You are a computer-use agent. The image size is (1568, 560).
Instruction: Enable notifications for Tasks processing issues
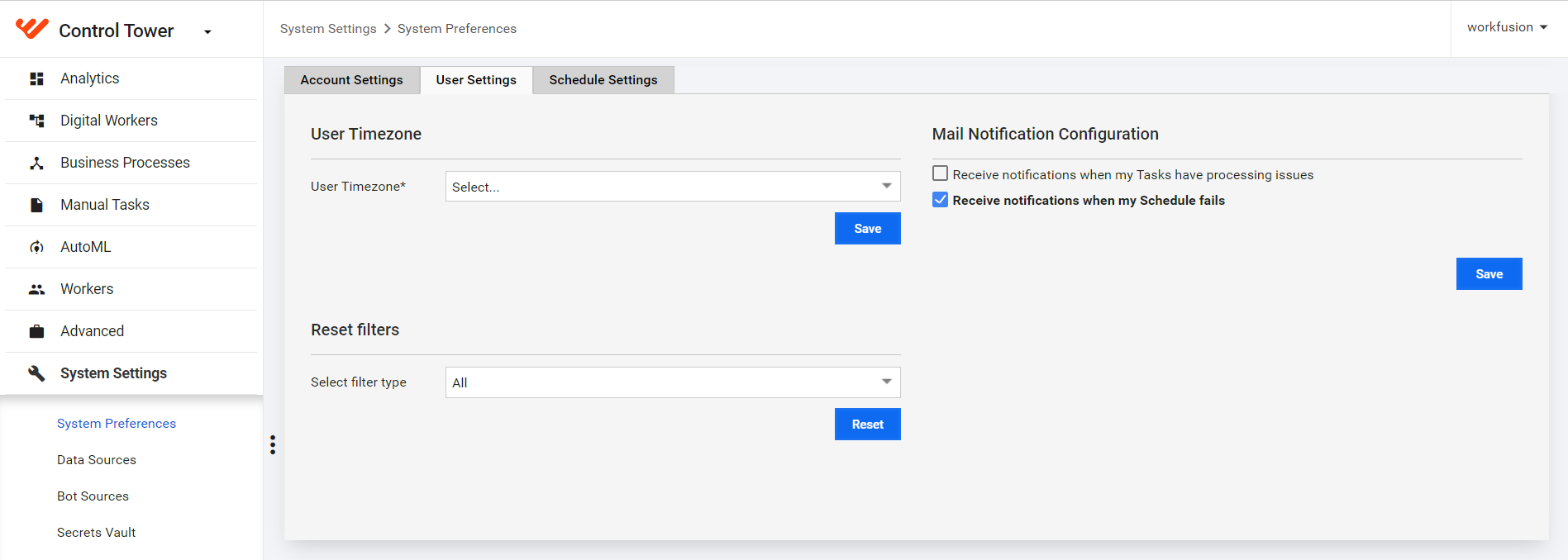940,173
